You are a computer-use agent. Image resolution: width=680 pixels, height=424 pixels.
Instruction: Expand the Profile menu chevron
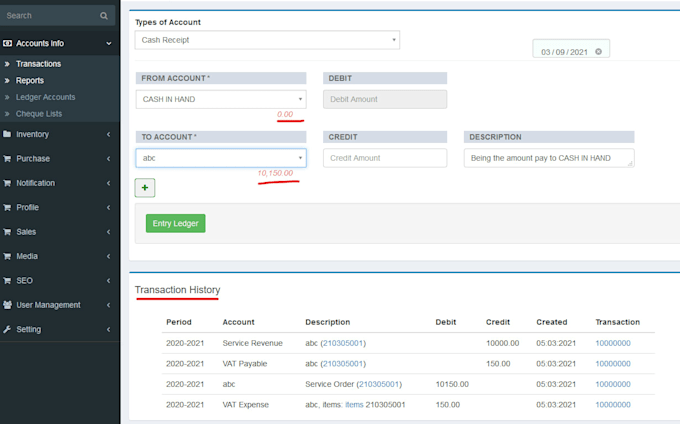click(108, 207)
